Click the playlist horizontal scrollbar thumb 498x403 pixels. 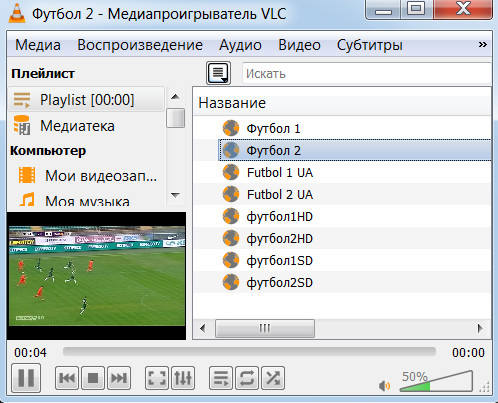point(265,328)
